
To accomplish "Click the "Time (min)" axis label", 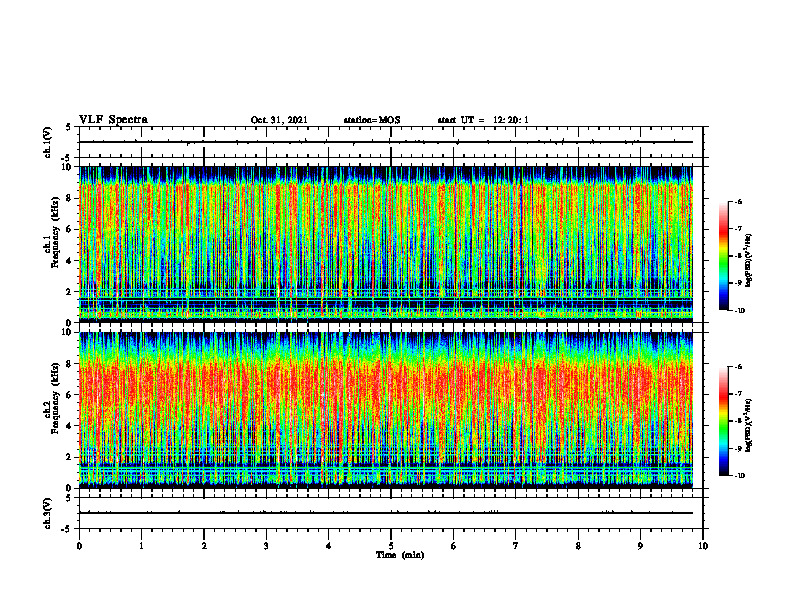I will [x=400, y=555].
